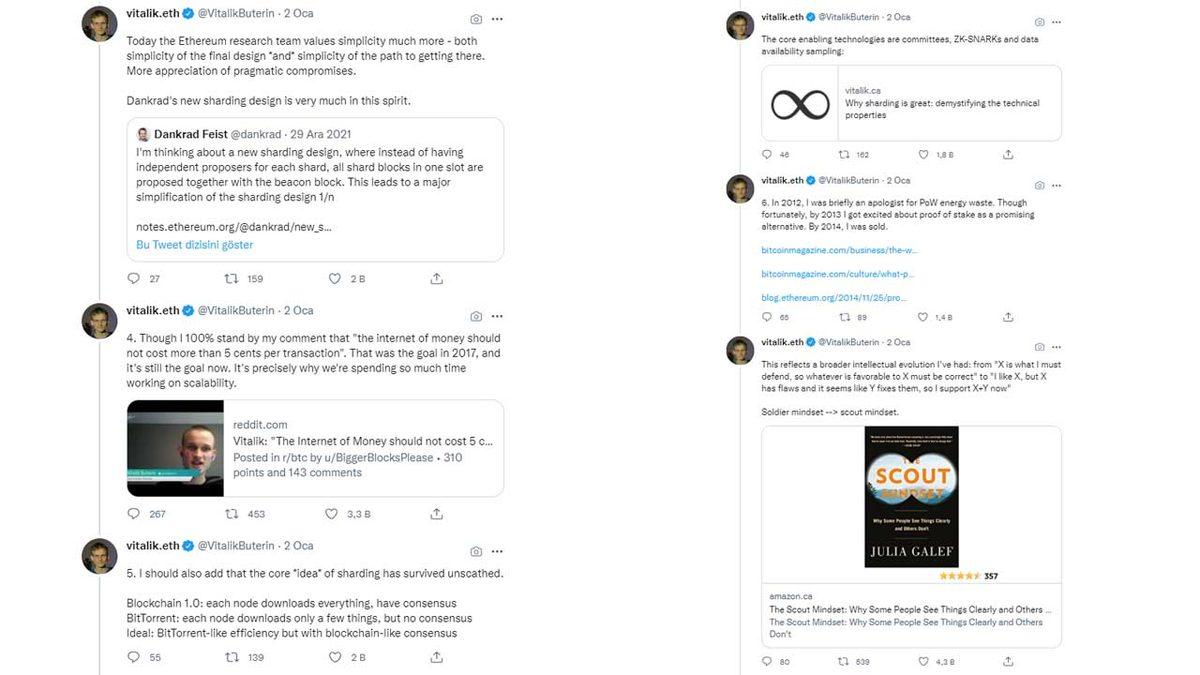
Task: Open The Scout Mindset book cover image
Action: (x=911, y=497)
